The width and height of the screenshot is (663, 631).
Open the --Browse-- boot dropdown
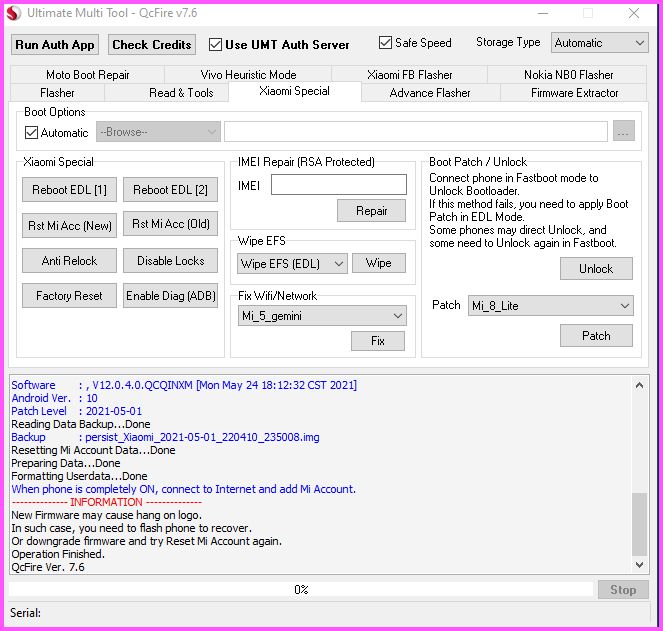(158, 132)
